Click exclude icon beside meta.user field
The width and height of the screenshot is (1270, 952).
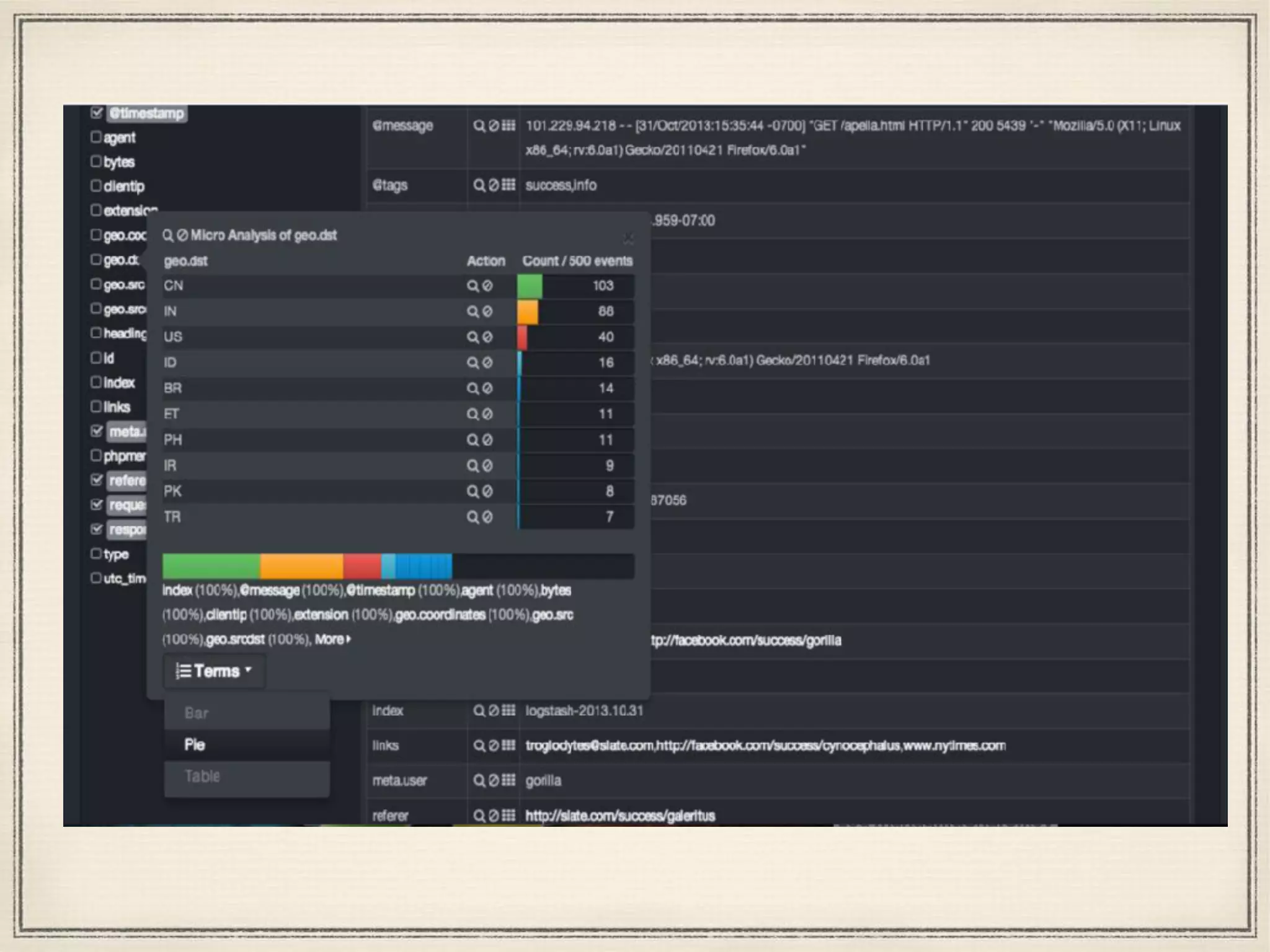click(x=494, y=780)
